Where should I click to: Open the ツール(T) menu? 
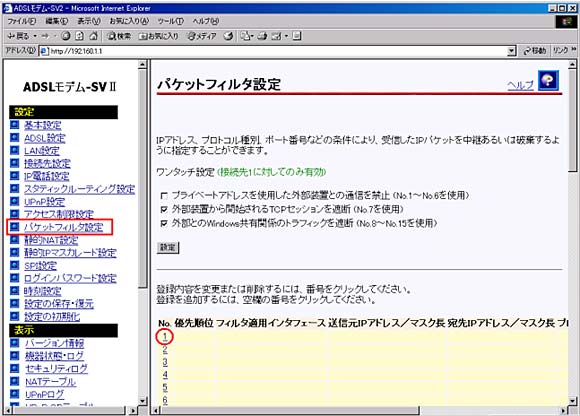coord(171,21)
